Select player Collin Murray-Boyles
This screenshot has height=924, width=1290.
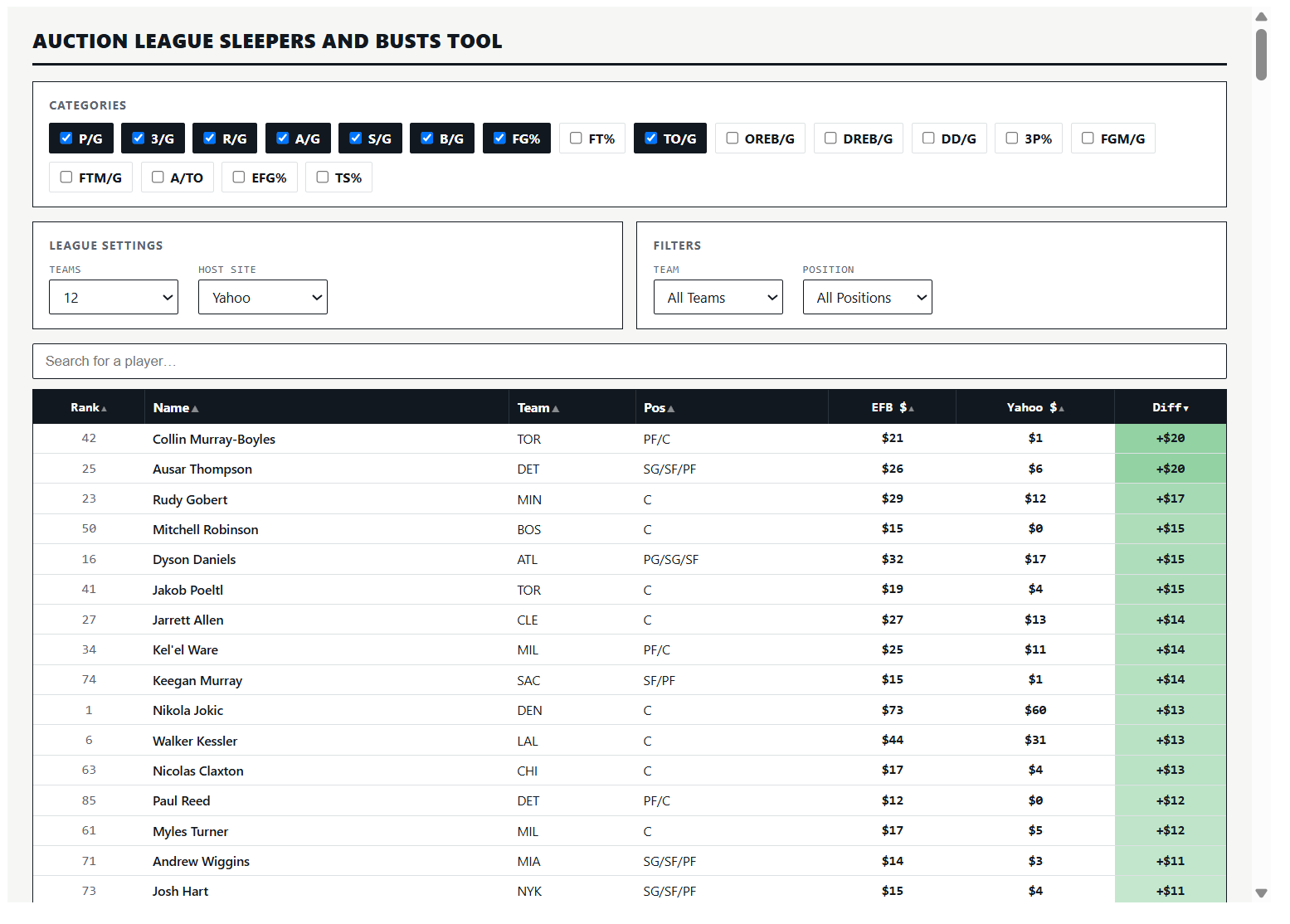point(214,439)
